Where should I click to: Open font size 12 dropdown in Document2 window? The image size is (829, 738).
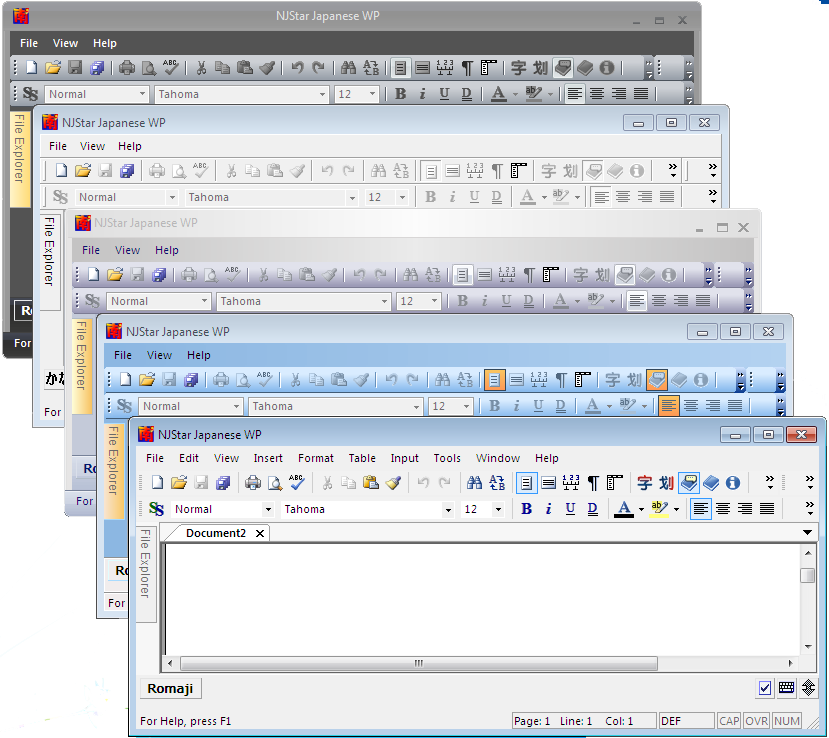coord(498,510)
